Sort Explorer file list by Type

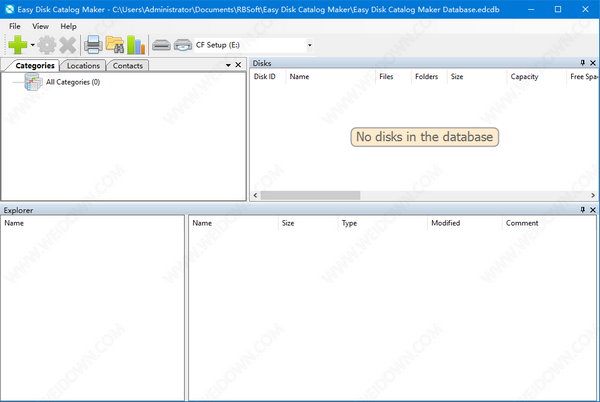(383, 223)
